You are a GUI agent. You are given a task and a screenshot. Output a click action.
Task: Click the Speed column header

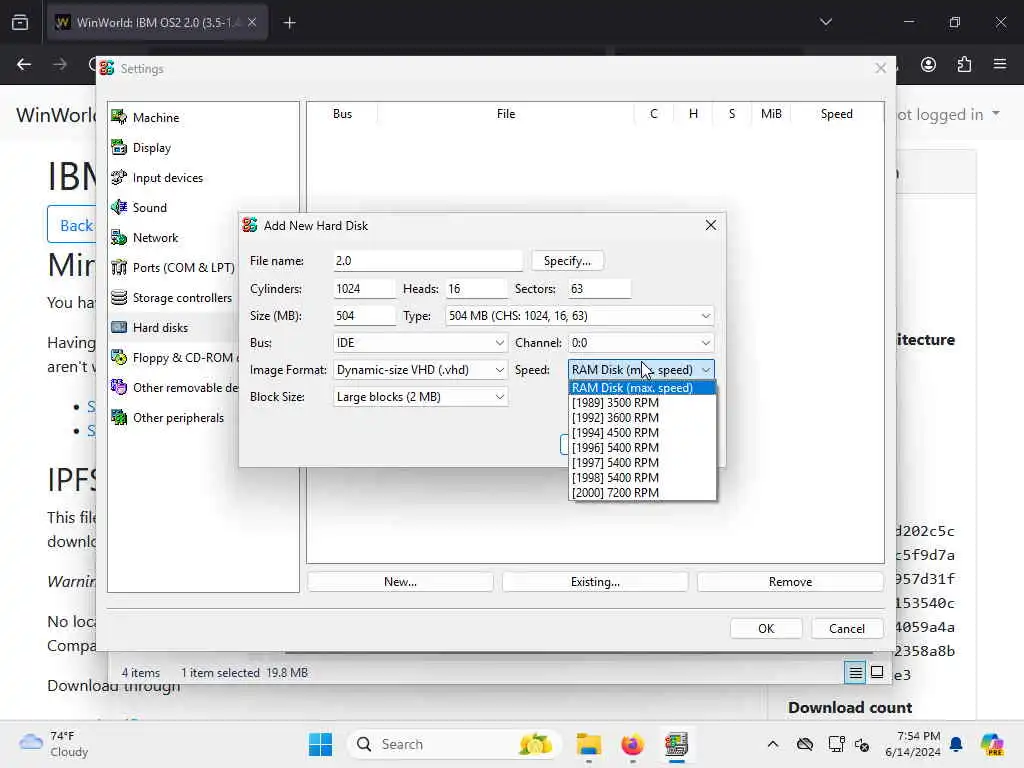(x=837, y=114)
